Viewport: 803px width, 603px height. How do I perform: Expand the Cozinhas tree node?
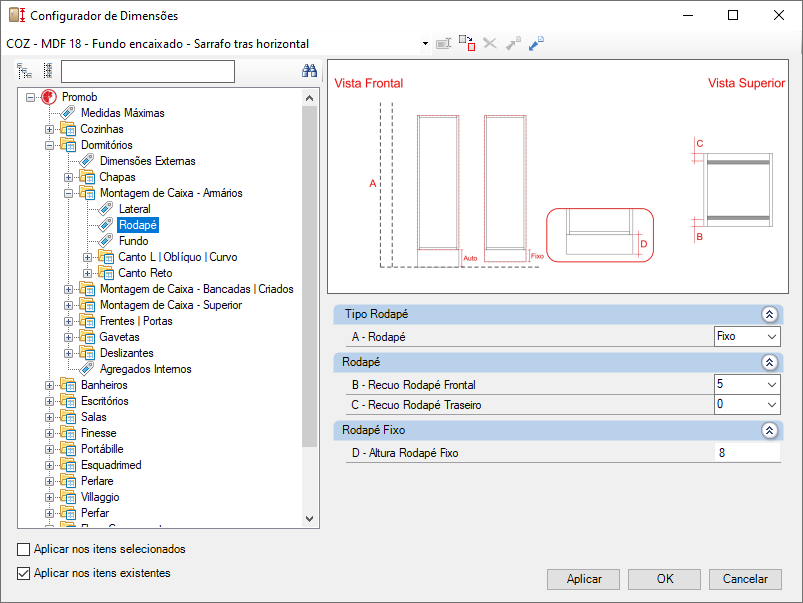tap(50, 129)
